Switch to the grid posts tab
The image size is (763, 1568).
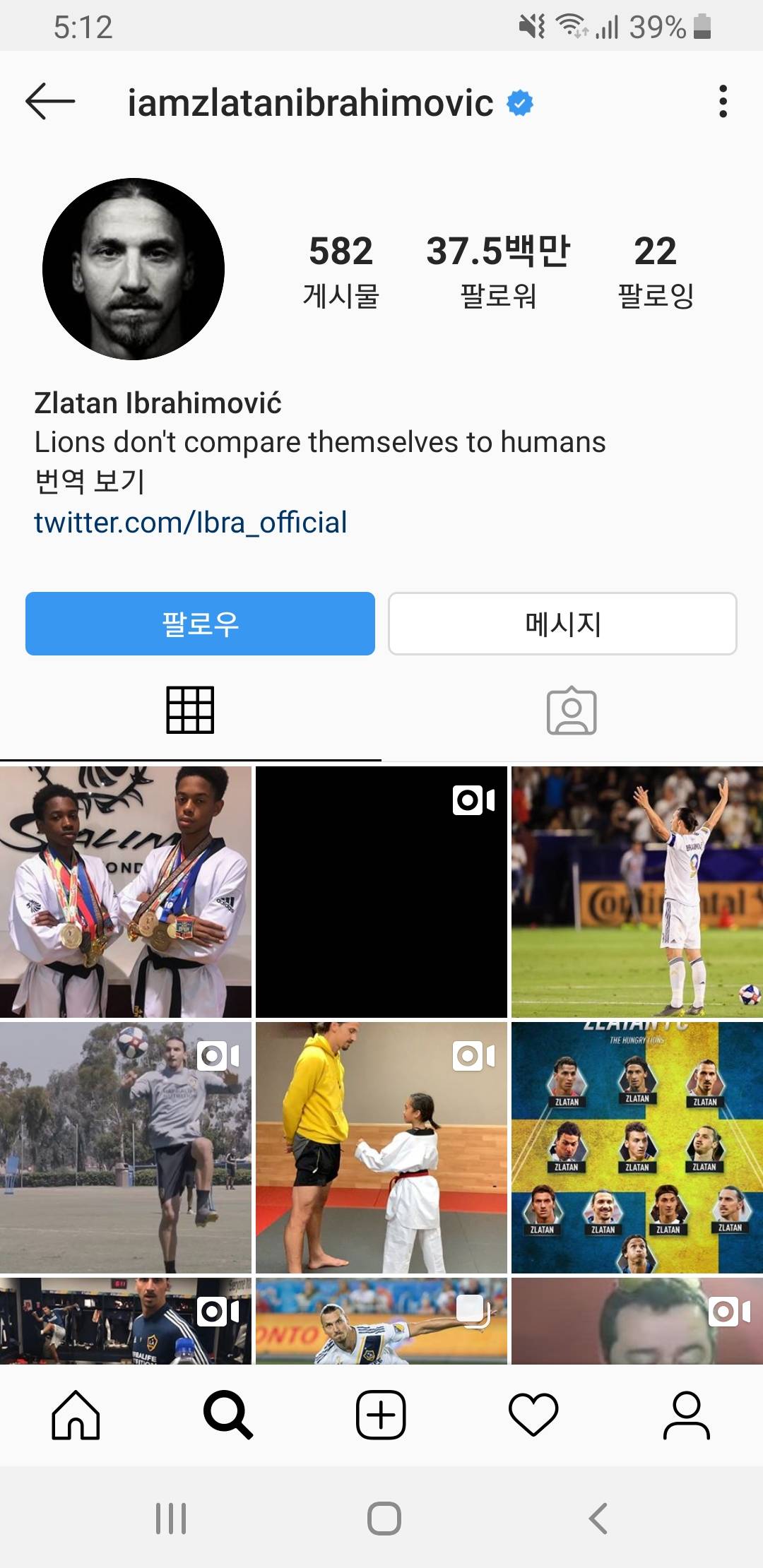(x=190, y=711)
